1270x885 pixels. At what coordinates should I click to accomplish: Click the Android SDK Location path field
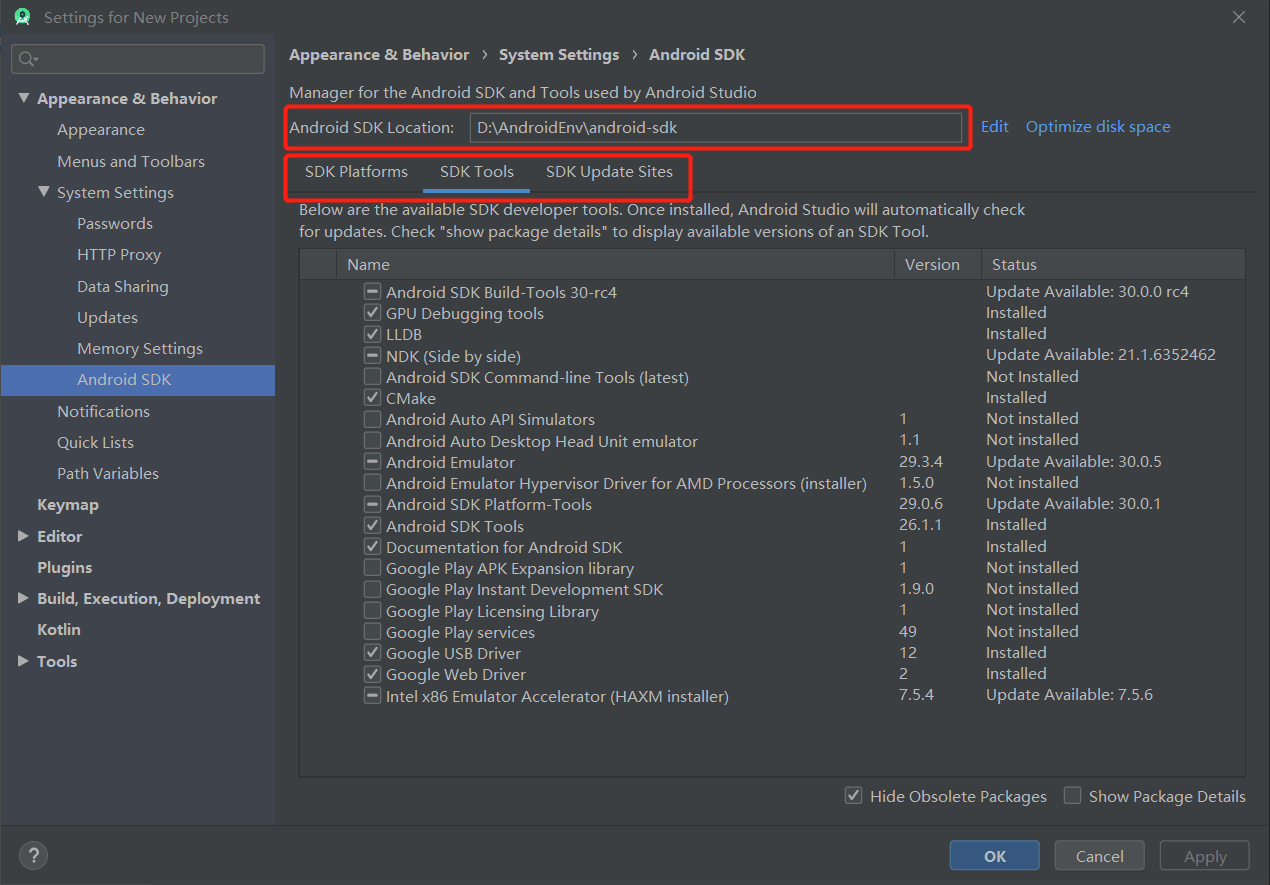[716, 127]
